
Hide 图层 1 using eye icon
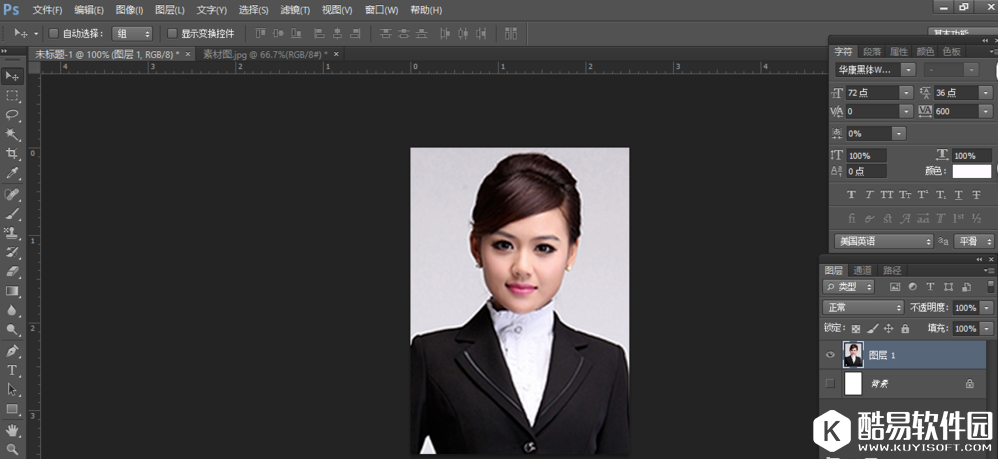tap(830, 355)
